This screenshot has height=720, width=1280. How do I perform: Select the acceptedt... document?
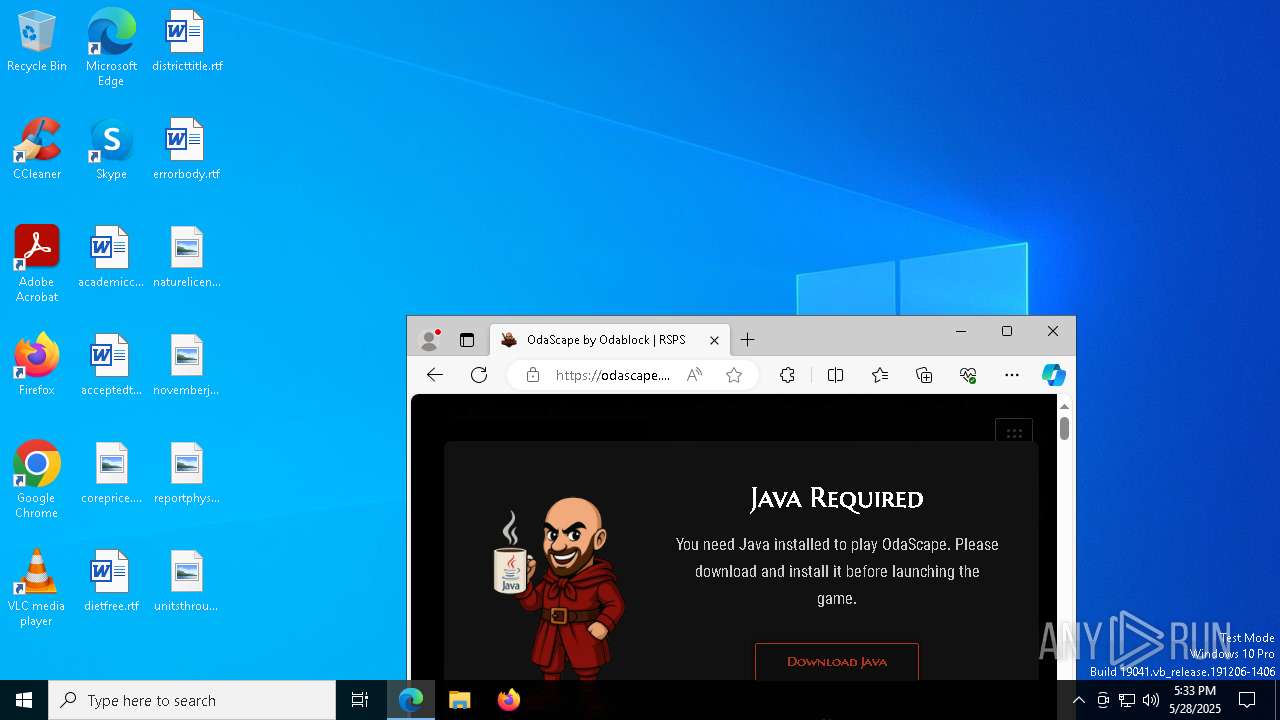click(111, 366)
